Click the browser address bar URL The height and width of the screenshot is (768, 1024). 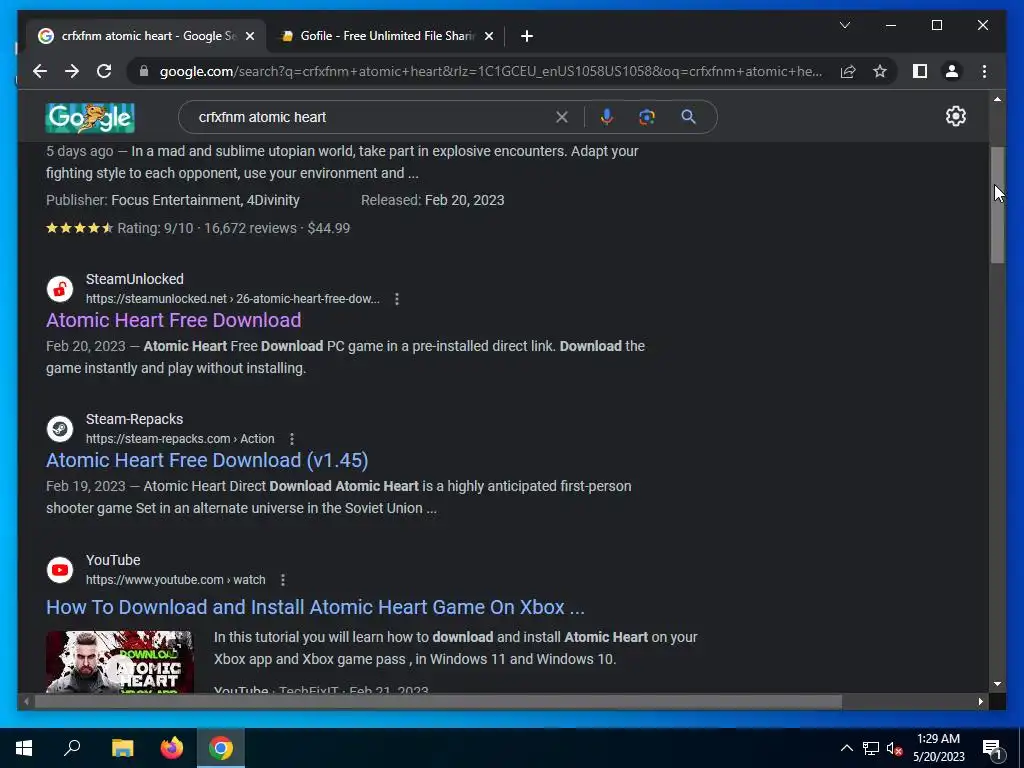[x=490, y=71]
